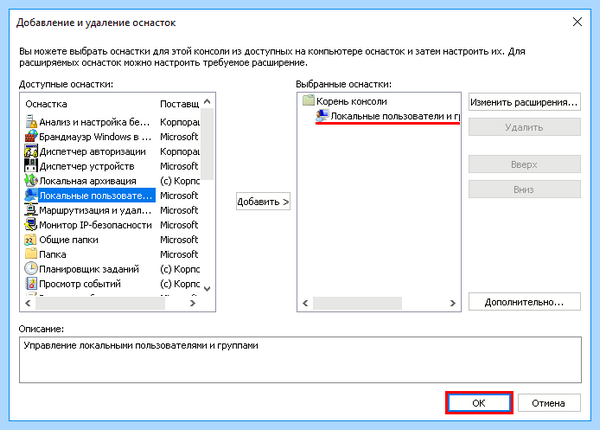Select the Диспетчер устройств snap-in icon
Viewport: 600px width, 430px height.
[x=31, y=166]
